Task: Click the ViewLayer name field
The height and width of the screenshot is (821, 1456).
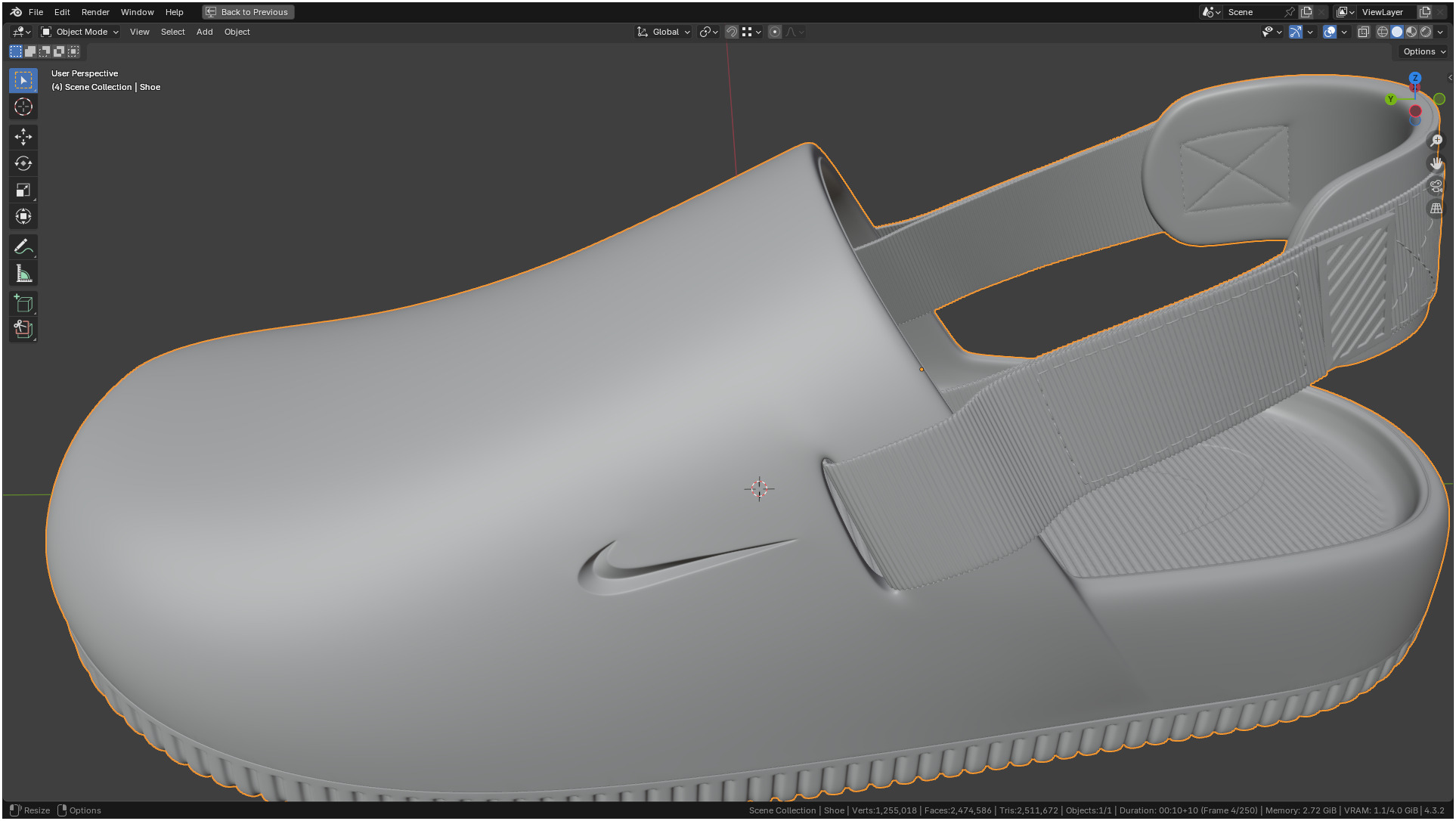Action: point(1387,12)
